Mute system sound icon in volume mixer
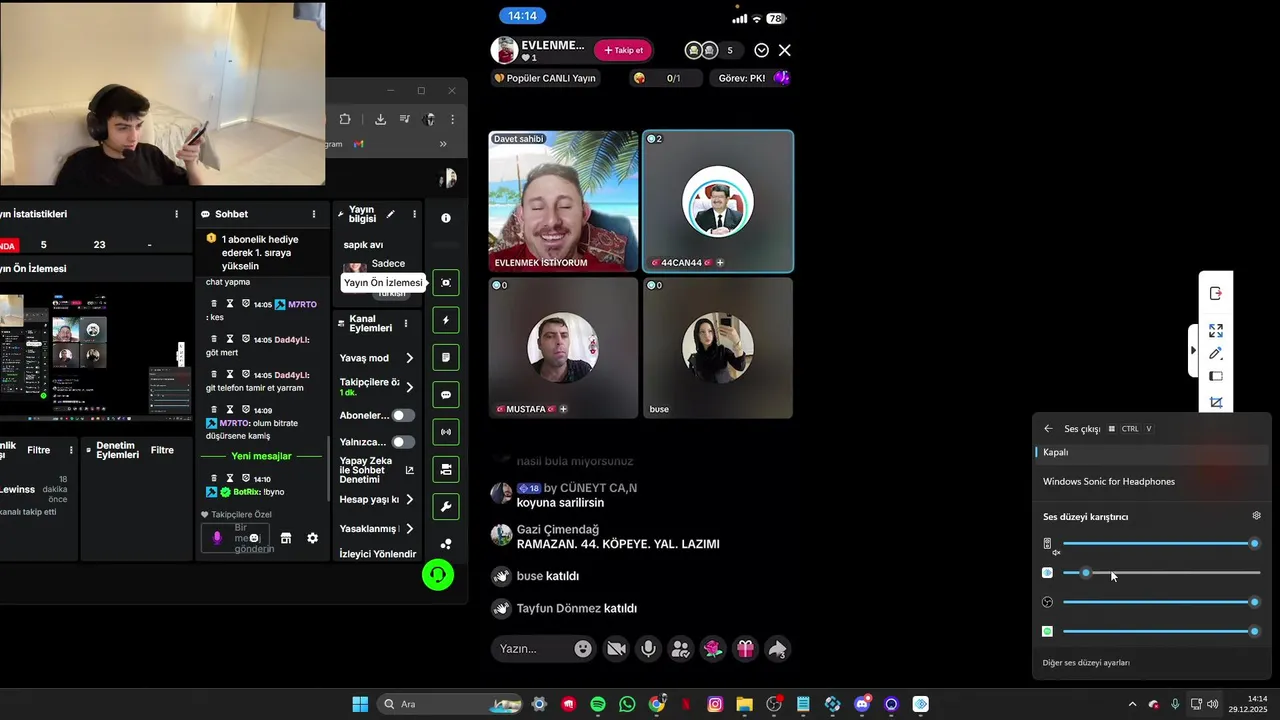Screen dimensions: 1280x720 [1049, 545]
